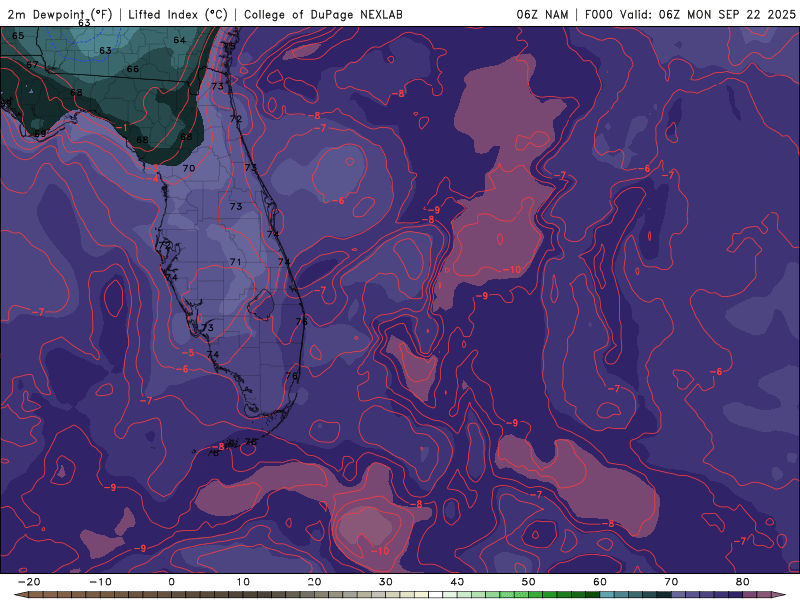Select dewpoint value '64' near the top
The height and width of the screenshot is (600, 800).
pyautogui.click(x=180, y=40)
